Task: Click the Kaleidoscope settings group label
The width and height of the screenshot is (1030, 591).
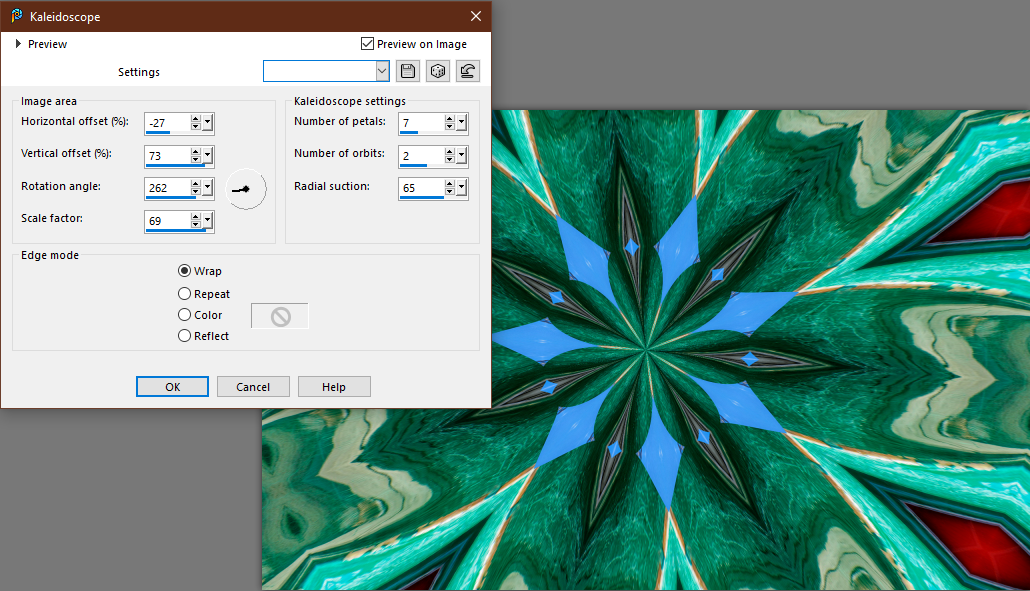Action: [x=349, y=101]
